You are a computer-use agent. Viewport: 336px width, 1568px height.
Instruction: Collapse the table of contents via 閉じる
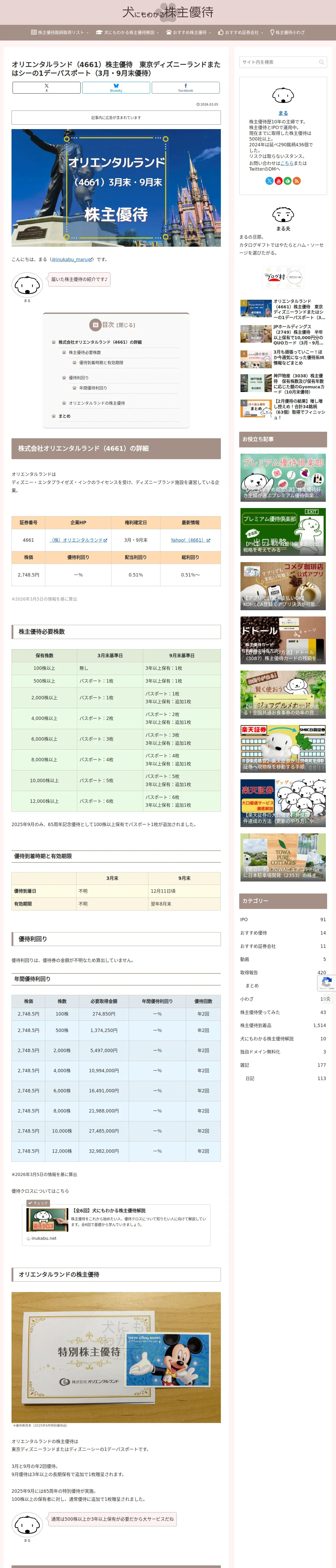[126, 325]
